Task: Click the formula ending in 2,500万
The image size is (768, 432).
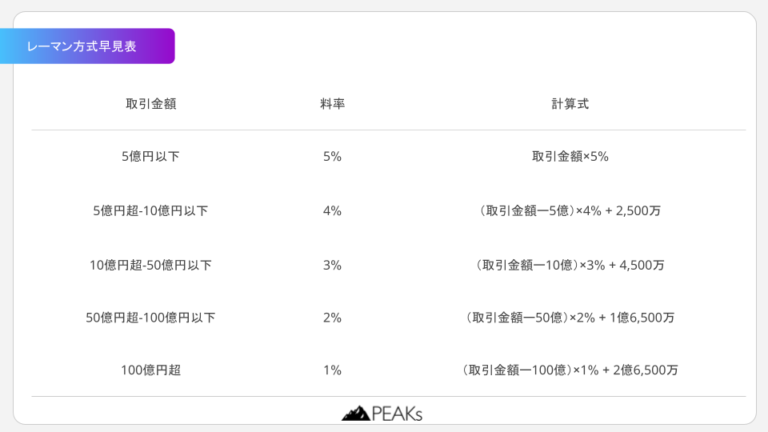Action: click(x=570, y=211)
